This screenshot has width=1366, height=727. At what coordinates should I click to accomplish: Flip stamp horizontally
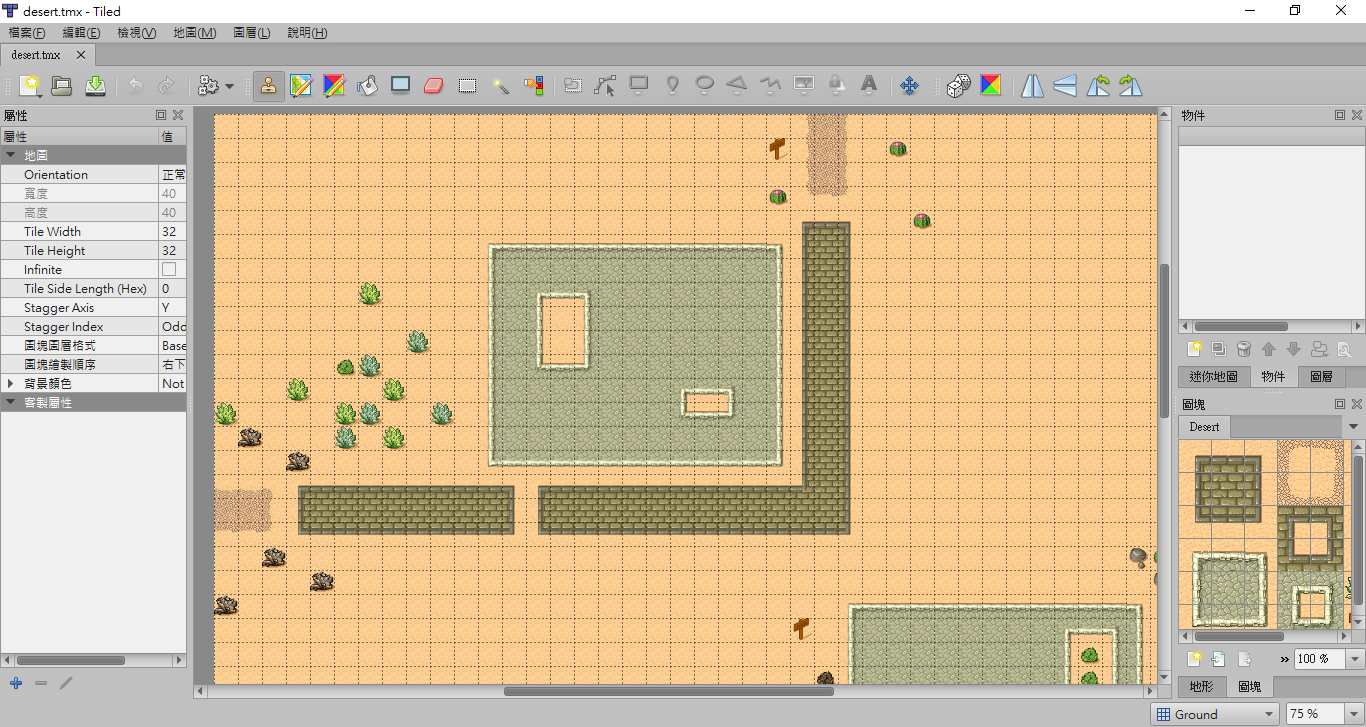point(1032,86)
